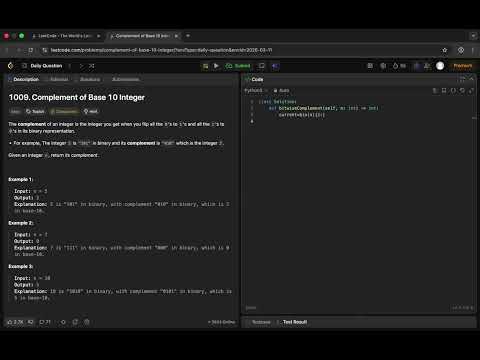The height and width of the screenshot is (360, 480).
Task: Click the braces icon in editor toolbar
Action: pos(453,90)
